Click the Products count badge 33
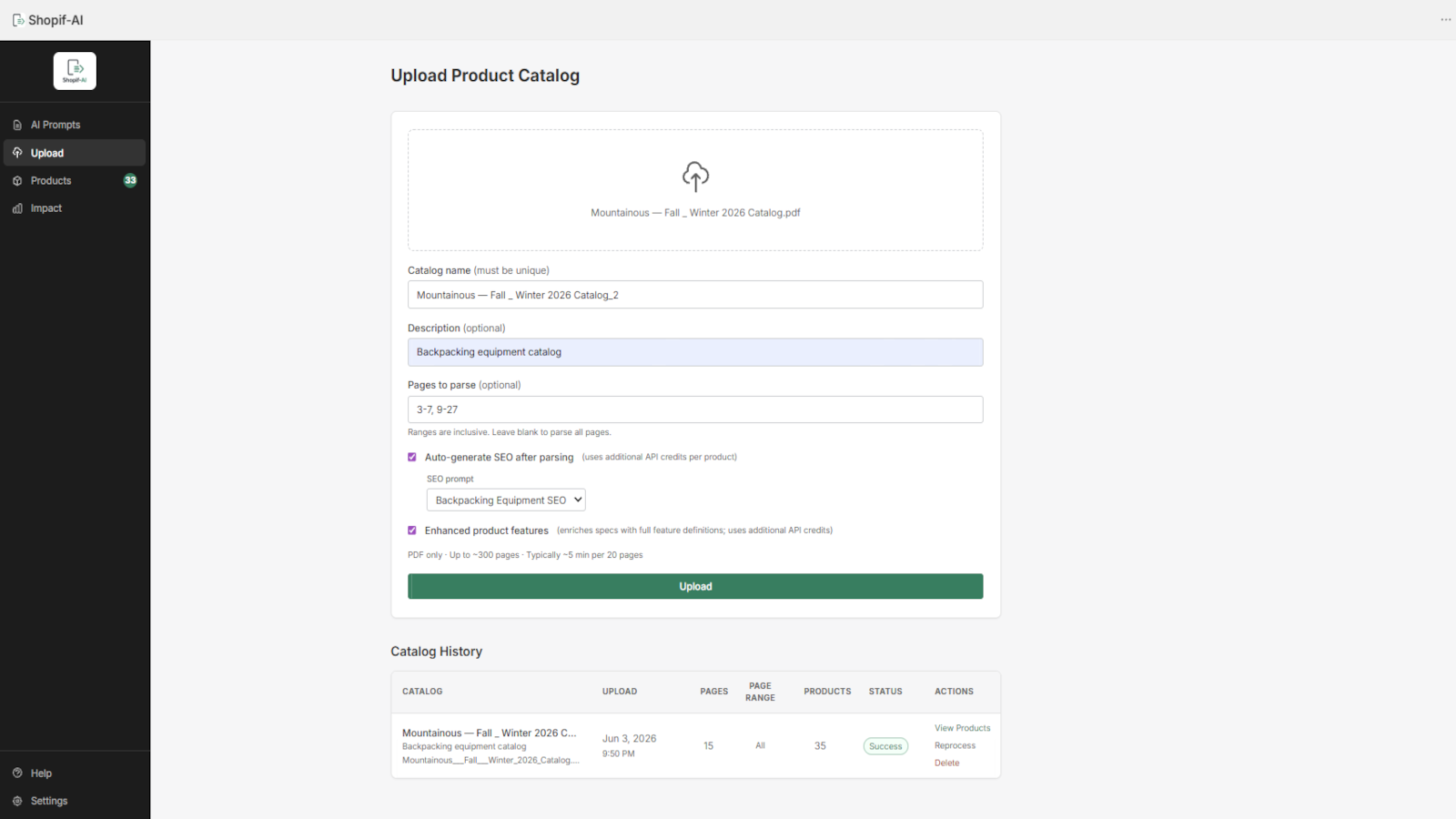 130,180
